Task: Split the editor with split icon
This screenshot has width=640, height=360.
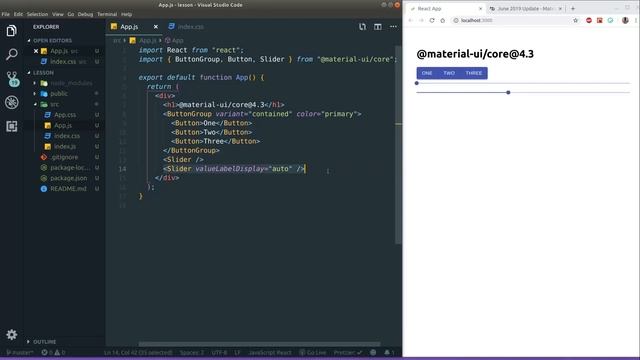Action: pyautogui.click(x=378, y=27)
